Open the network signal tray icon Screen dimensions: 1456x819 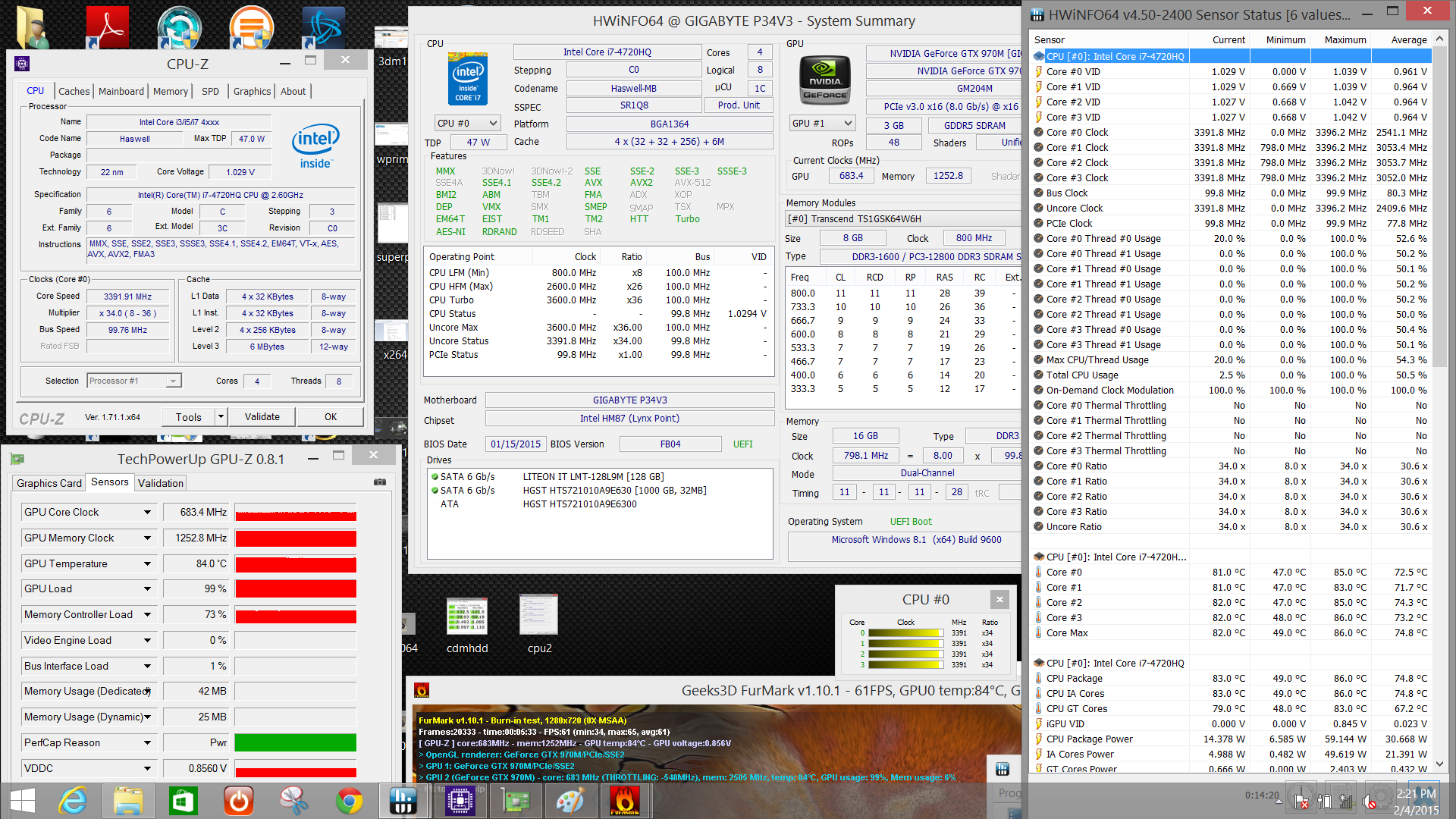[1346, 802]
